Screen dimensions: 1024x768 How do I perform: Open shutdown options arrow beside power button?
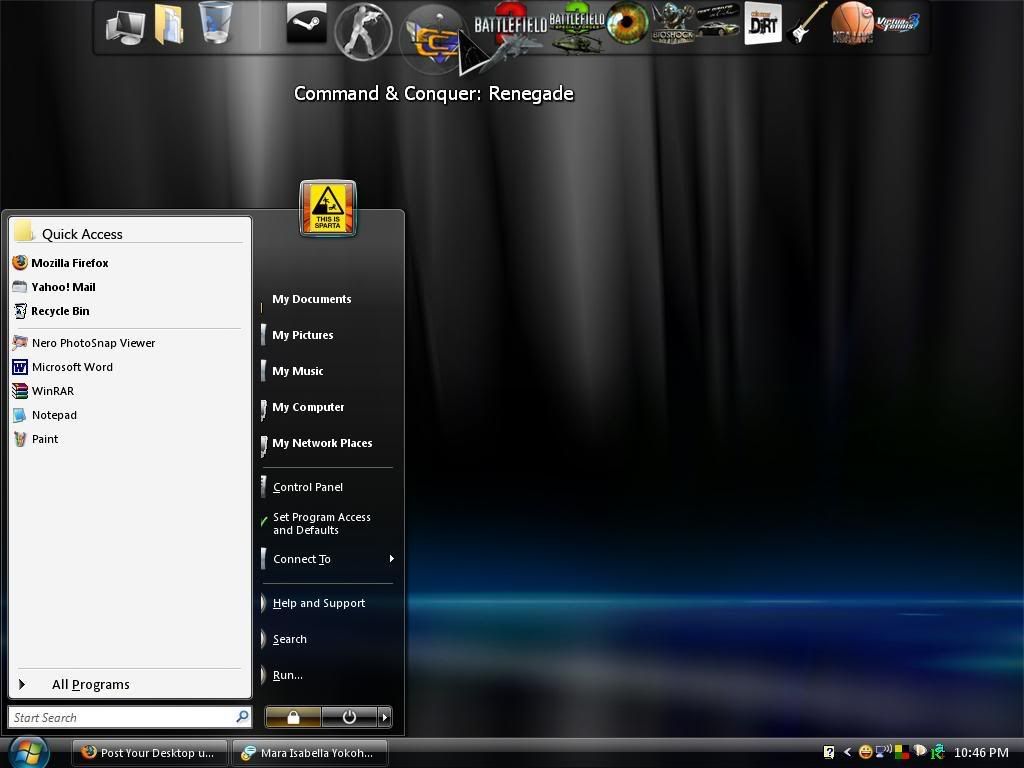(x=384, y=717)
